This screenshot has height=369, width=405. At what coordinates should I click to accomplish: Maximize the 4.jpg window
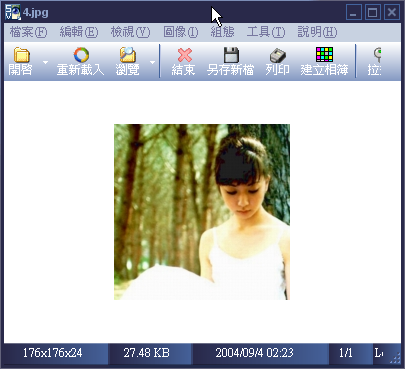[373, 13]
